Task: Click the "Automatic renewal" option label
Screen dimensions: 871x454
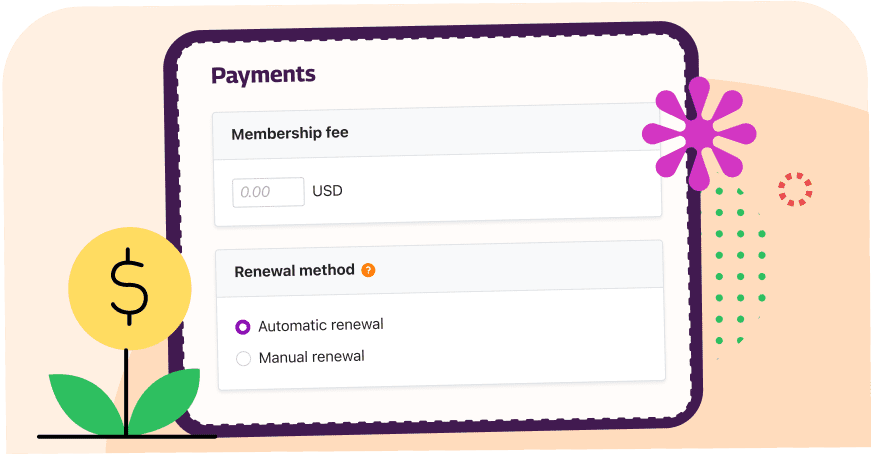Action: [x=320, y=325]
